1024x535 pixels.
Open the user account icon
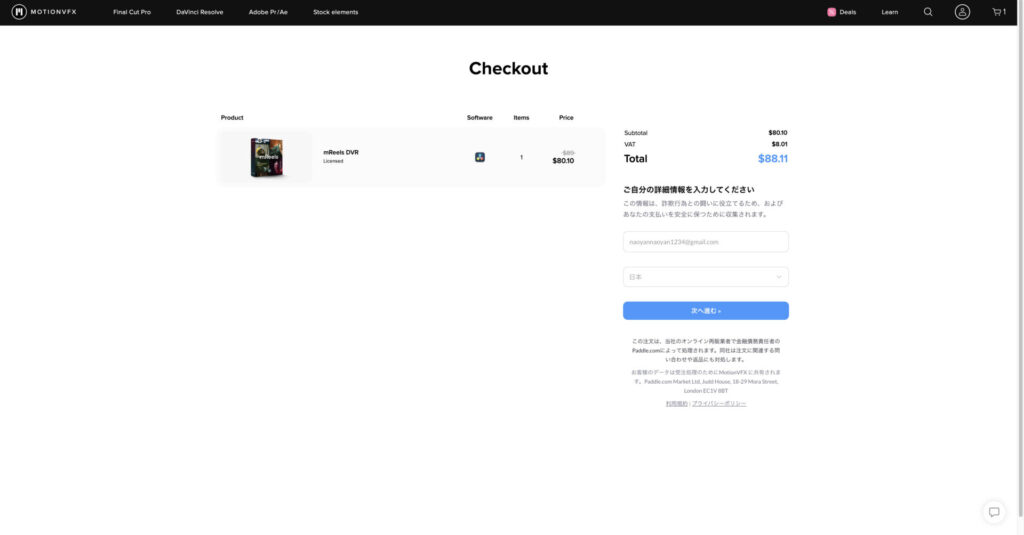(x=962, y=12)
